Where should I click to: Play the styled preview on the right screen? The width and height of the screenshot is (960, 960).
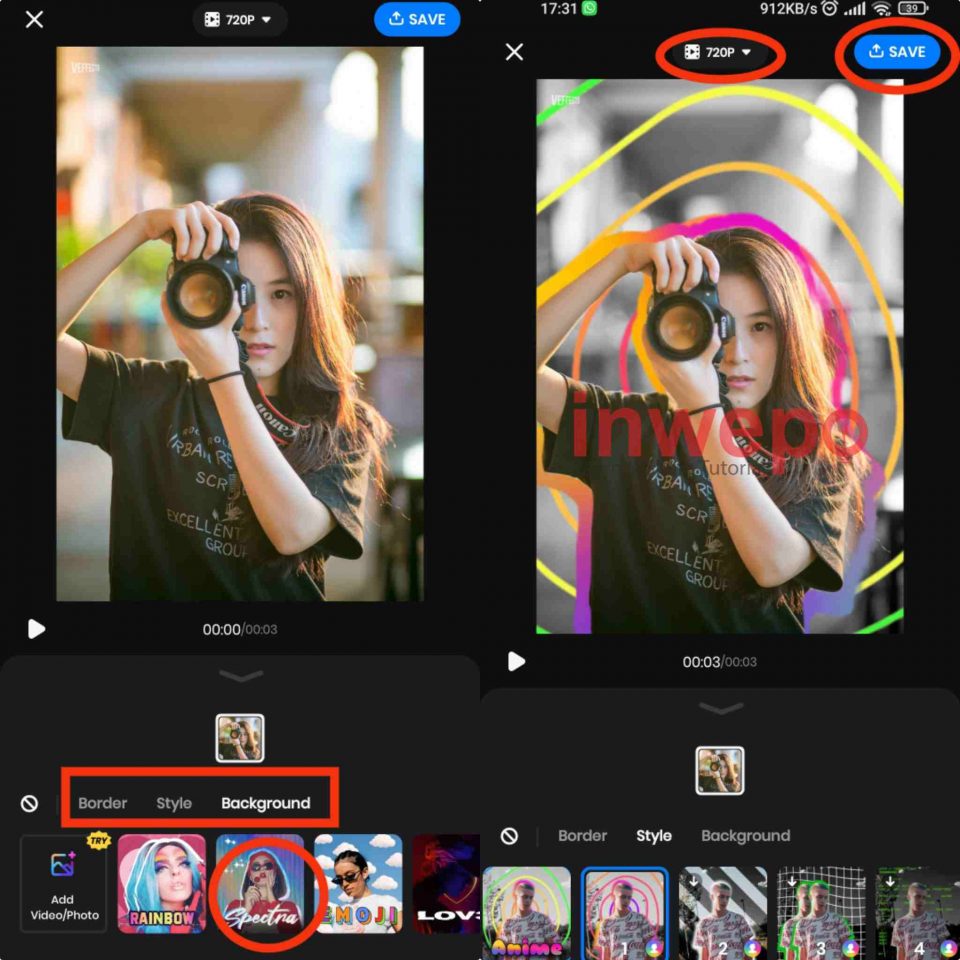[x=516, y=662]
